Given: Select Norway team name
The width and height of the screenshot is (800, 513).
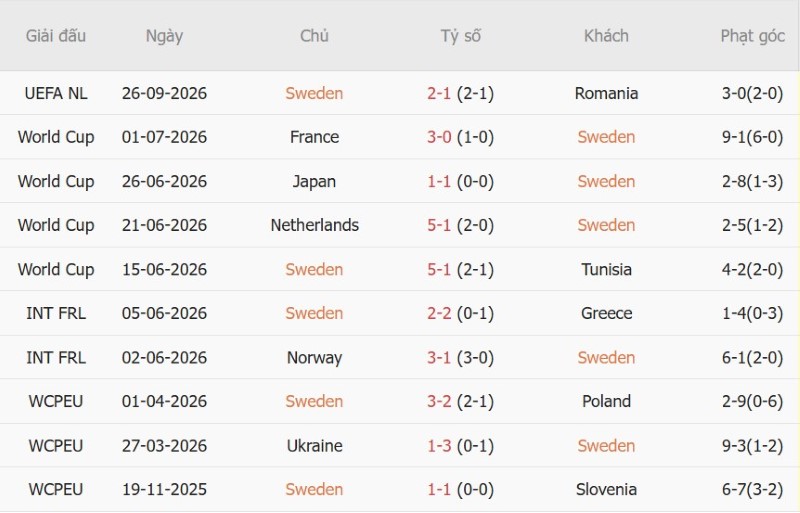Looking at the screenshot, I should (x=314, y=358).
